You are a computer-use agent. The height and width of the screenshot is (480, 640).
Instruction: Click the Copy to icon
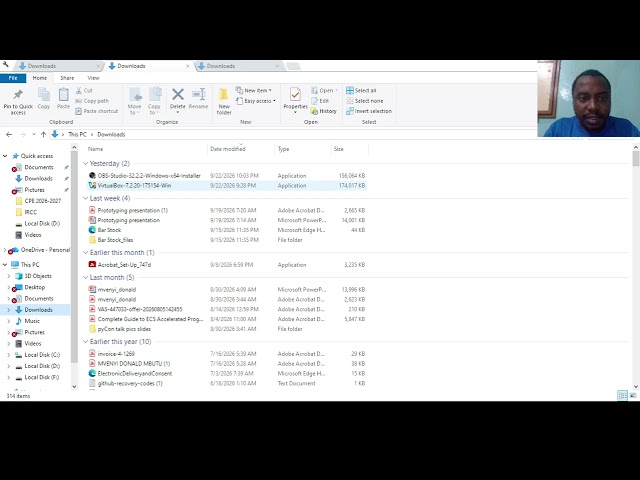155,95
